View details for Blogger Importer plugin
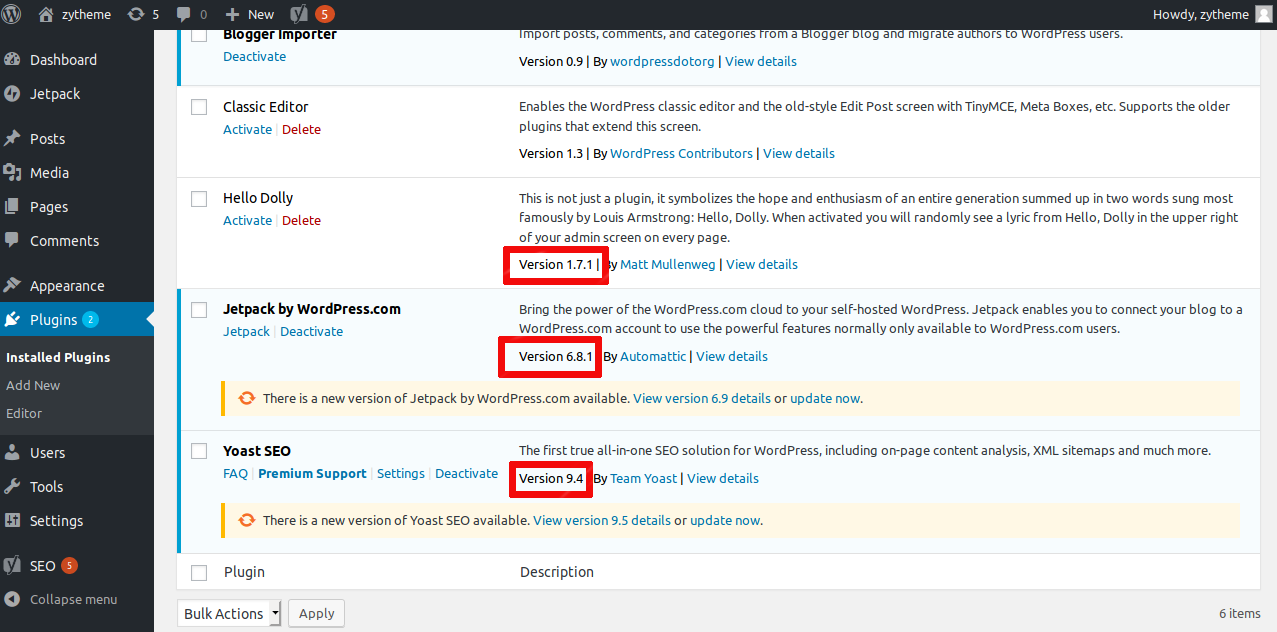Viewport: 1277px width, 632px height. tap(761, 62)
